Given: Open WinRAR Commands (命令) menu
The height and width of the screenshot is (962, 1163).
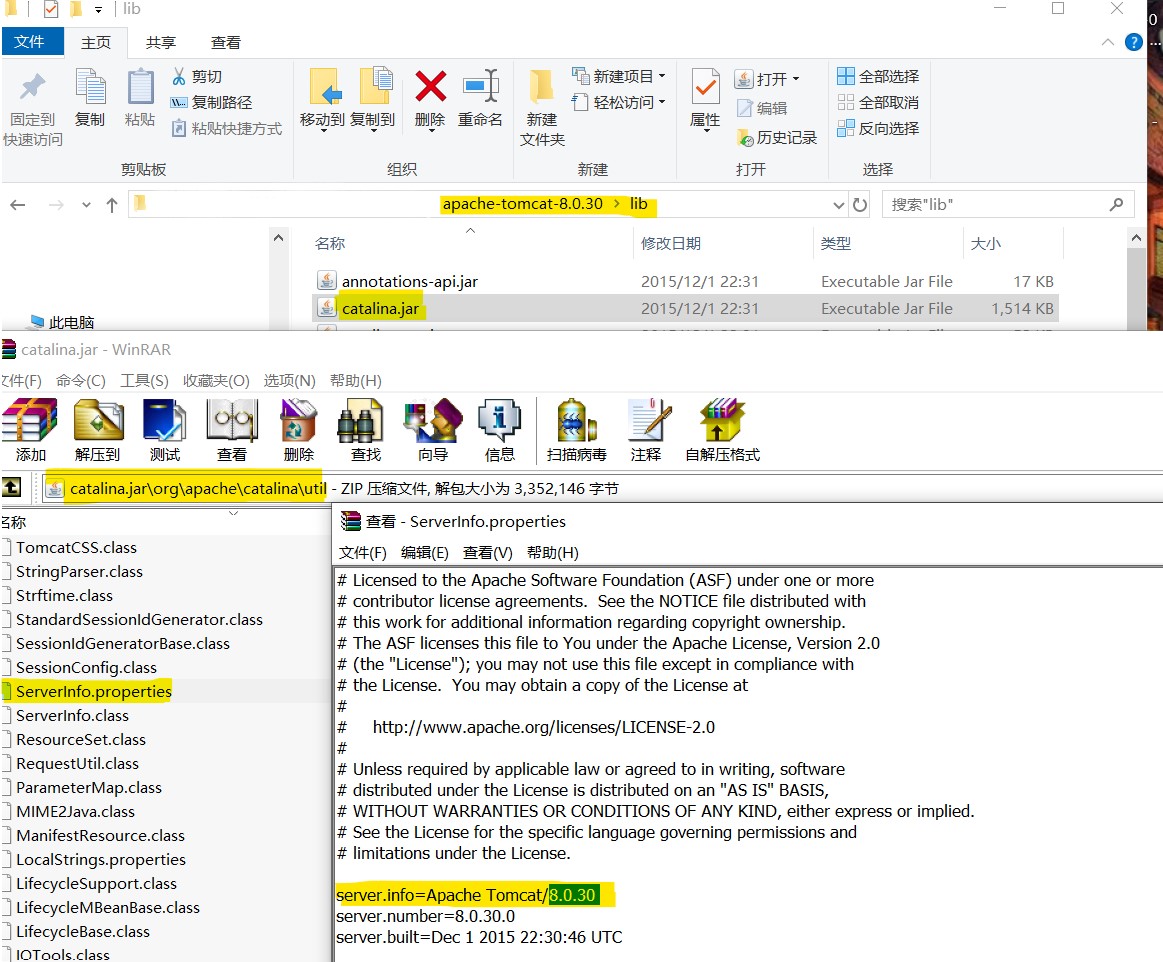Looking at the screenshot, I should point(81,380).
